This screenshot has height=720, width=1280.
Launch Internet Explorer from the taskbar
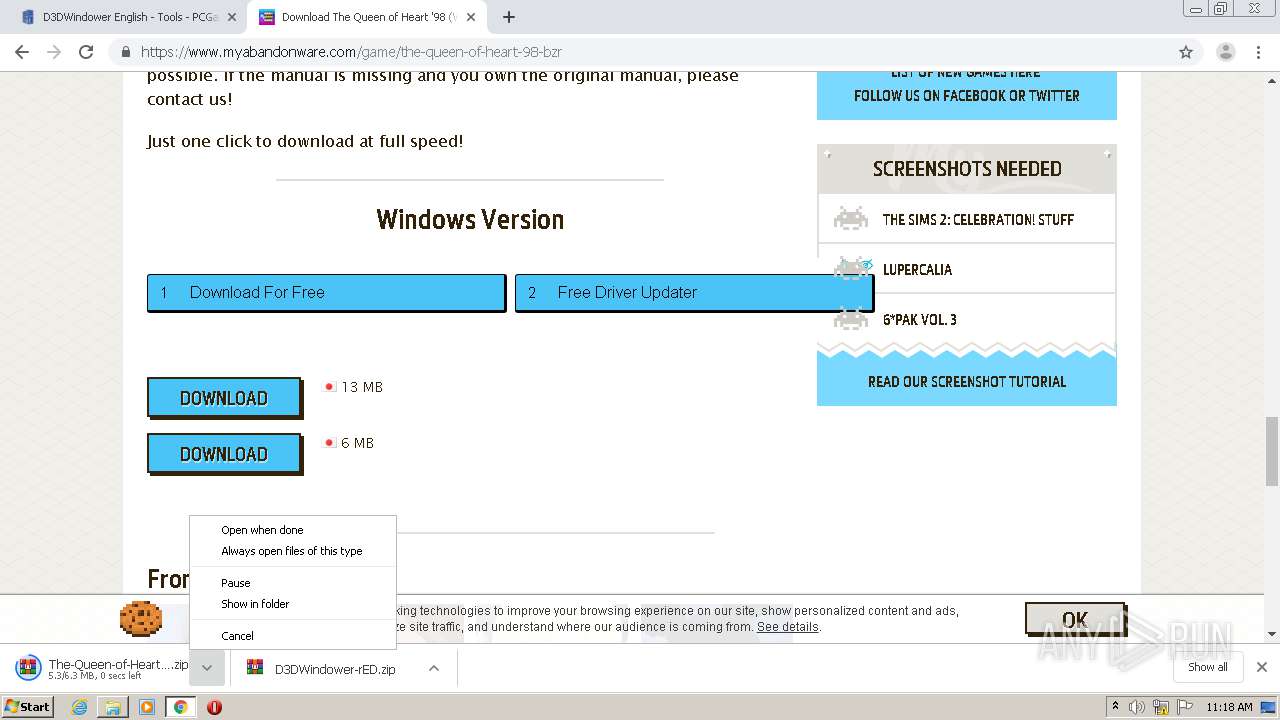pos(80,707)
